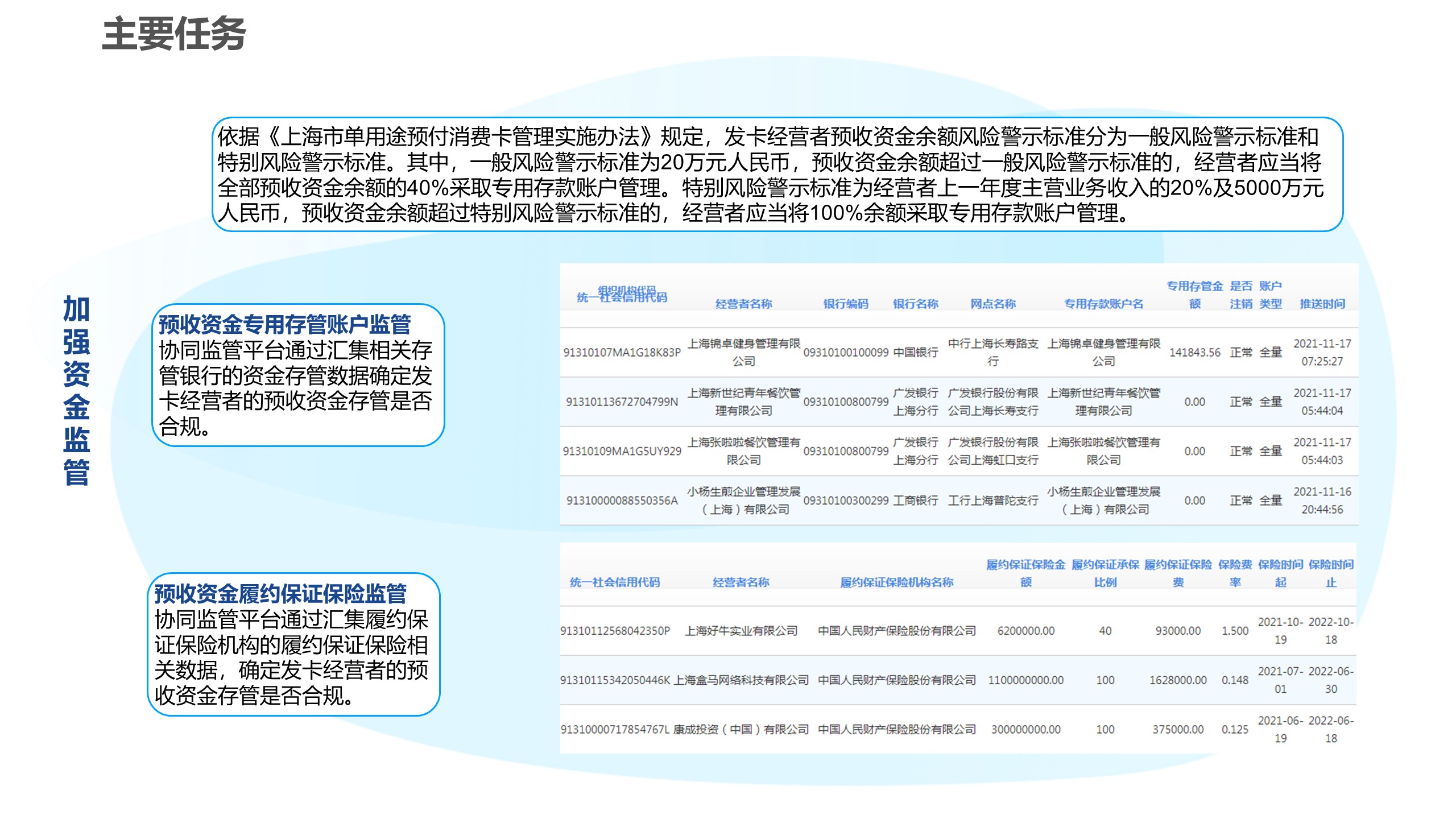Click the 银行名称 column header
The height and width of the screenshot is (819, 1456).
(915, 304)
